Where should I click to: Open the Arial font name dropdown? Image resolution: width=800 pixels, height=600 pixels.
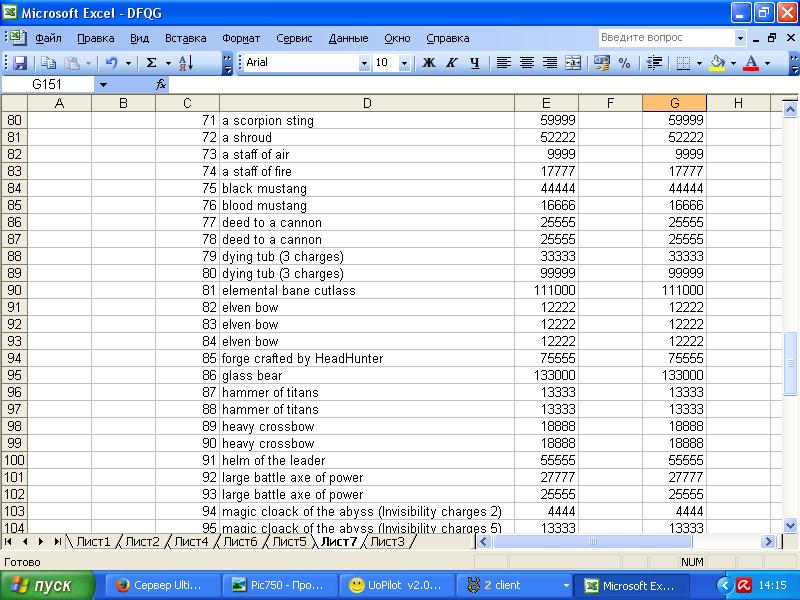364,63
